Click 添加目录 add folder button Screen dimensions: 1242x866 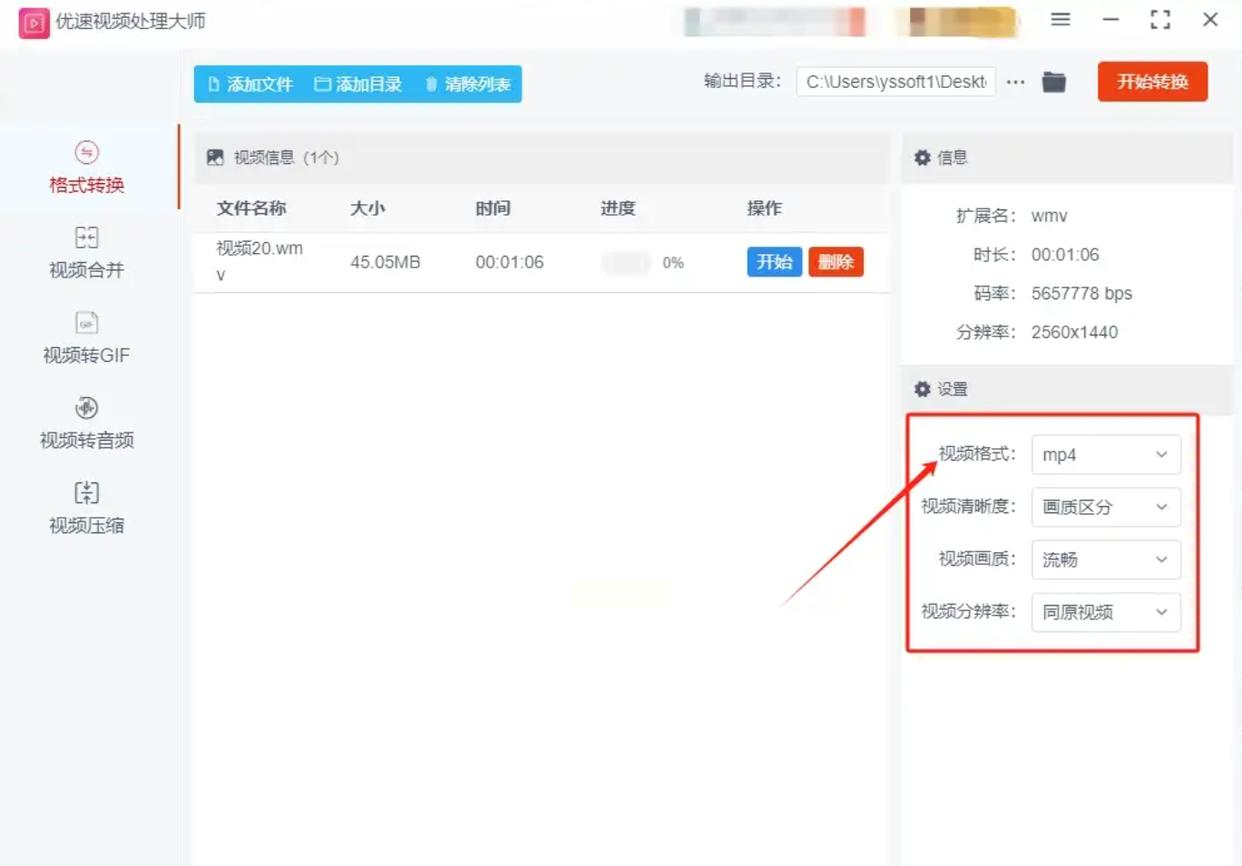pyautogui.click(x=358, y=85)
